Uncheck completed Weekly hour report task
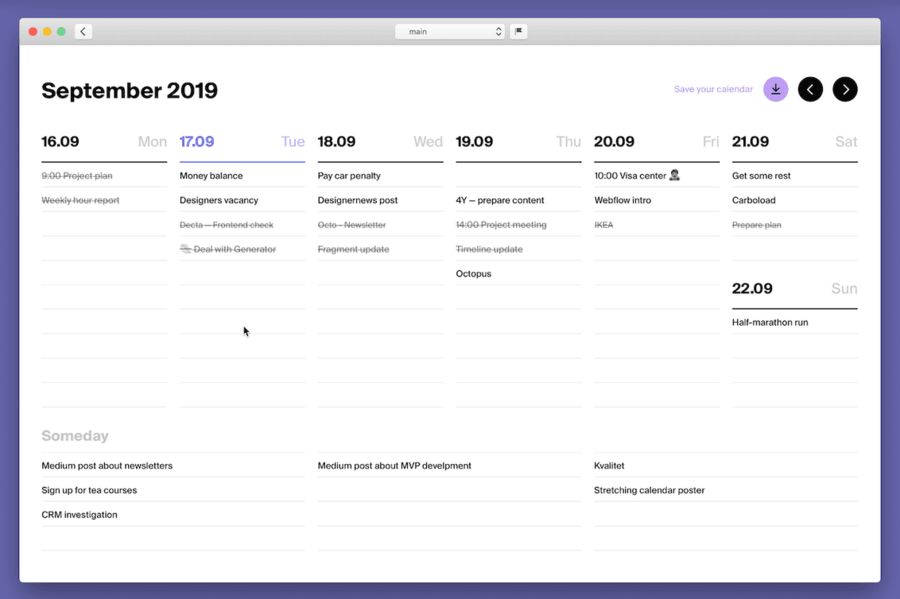The image size is (900, 599). click(80, 200)
